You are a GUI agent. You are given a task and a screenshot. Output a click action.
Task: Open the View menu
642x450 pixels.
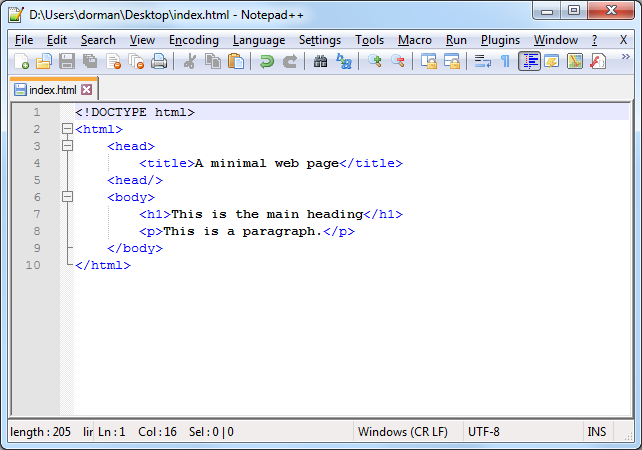[142, 40]
